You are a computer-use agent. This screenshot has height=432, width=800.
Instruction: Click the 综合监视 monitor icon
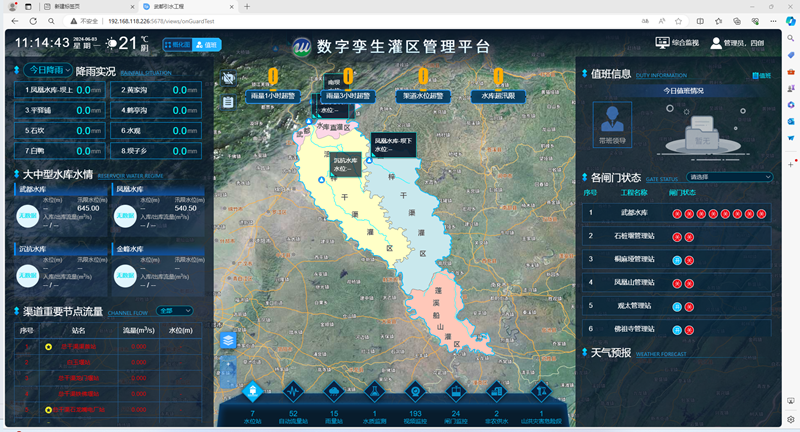pyautogui.click(x=662, y=43)
